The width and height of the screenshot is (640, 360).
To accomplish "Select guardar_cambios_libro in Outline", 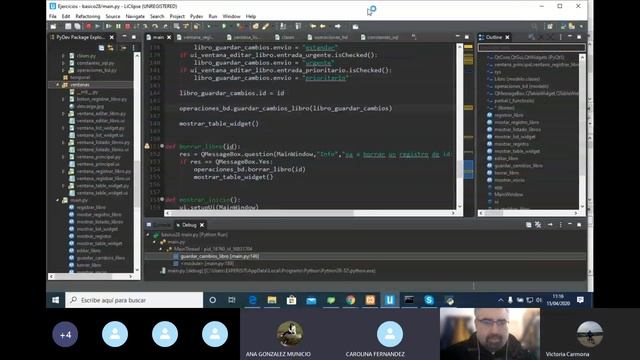I will 518,166.
